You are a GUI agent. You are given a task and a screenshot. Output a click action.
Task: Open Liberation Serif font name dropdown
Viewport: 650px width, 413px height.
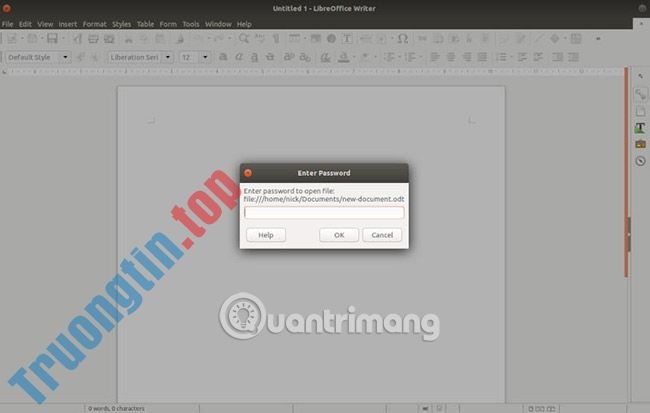click(x=168, y=57)
